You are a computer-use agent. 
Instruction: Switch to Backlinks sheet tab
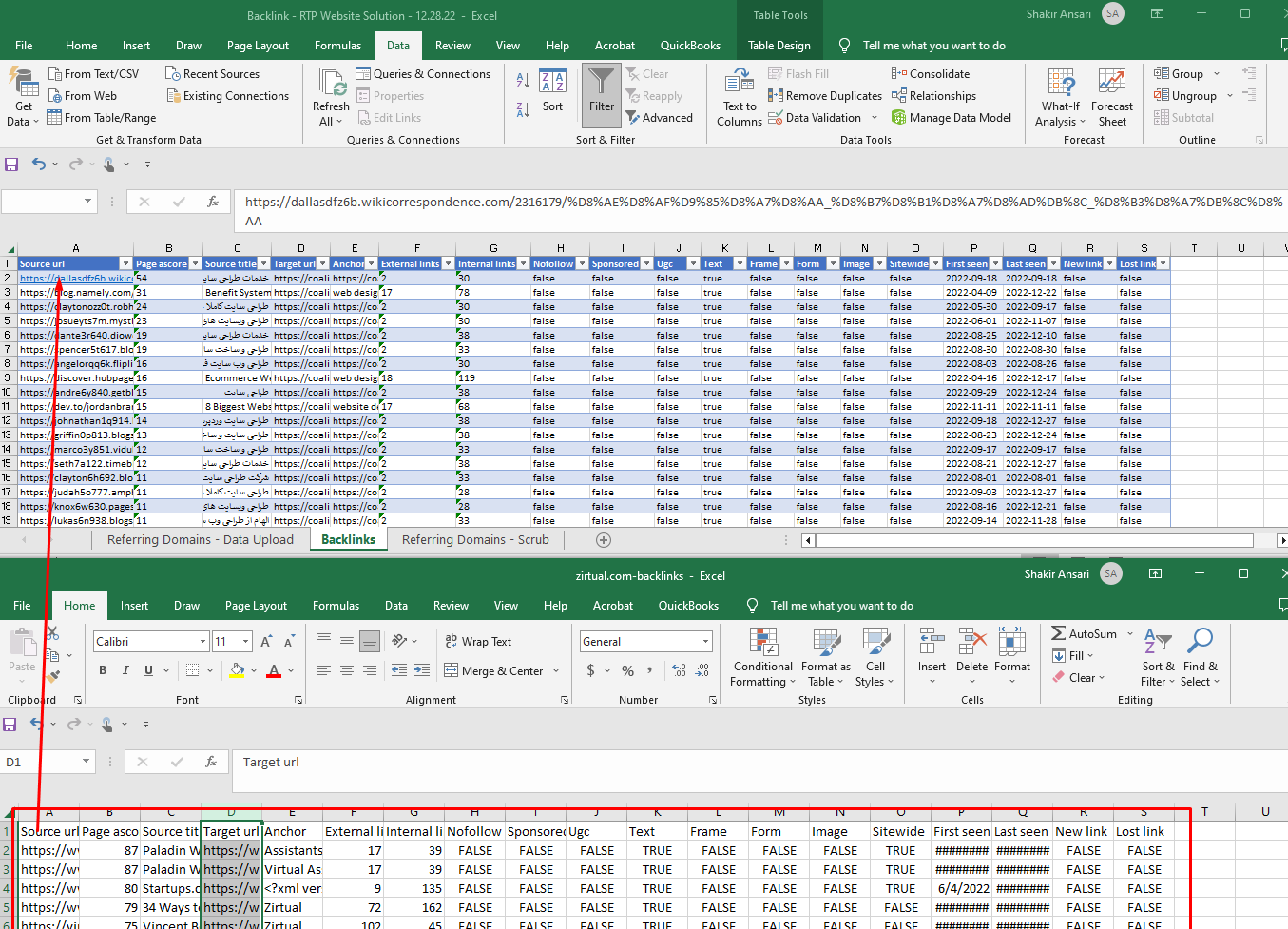pos(348,540)
